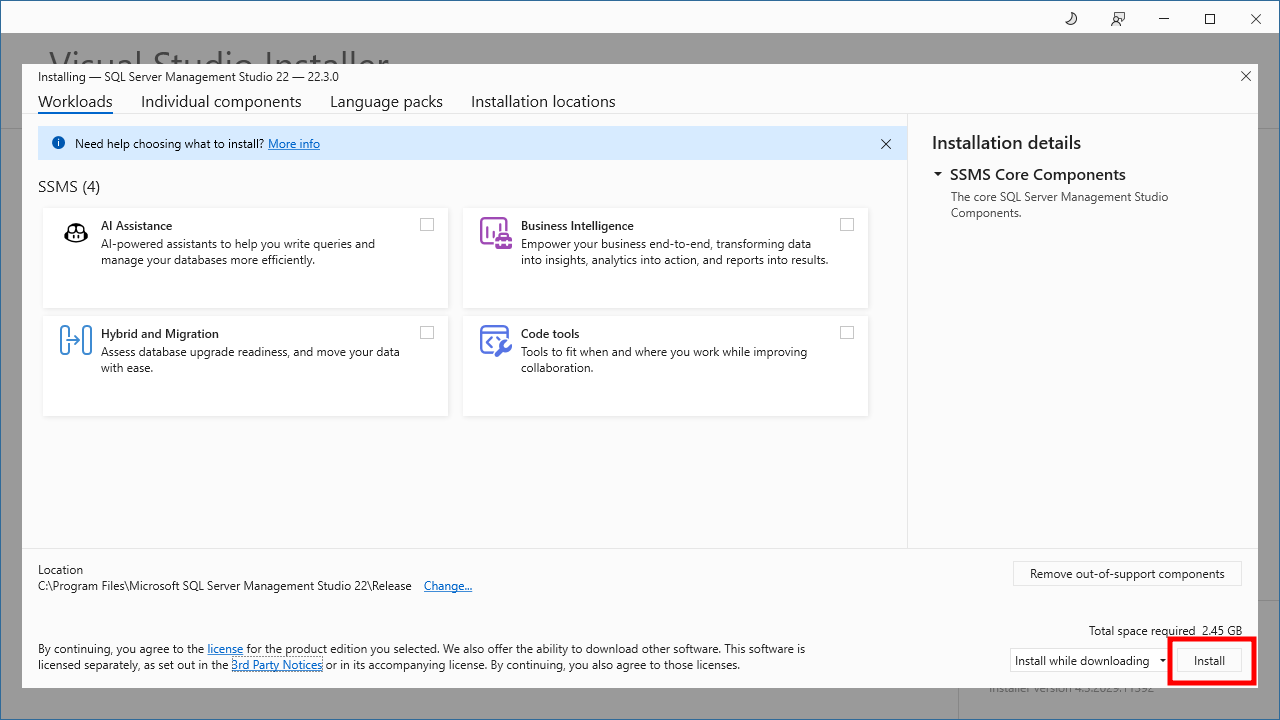
Task: Open the Installation locations tab
Action: click(x=543, y=102)
